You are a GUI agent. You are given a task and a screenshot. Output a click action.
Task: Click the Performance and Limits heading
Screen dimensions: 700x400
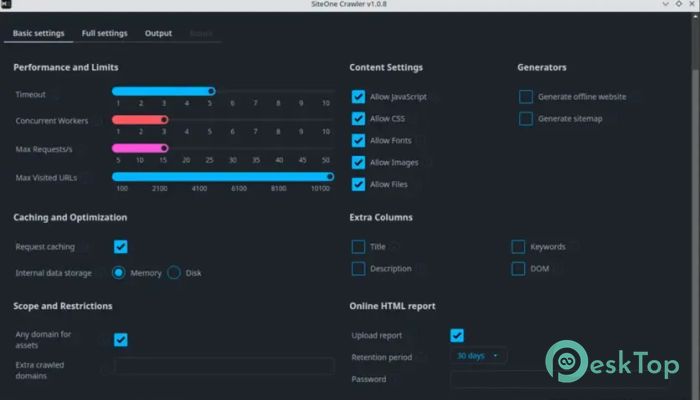coord(66,67)
